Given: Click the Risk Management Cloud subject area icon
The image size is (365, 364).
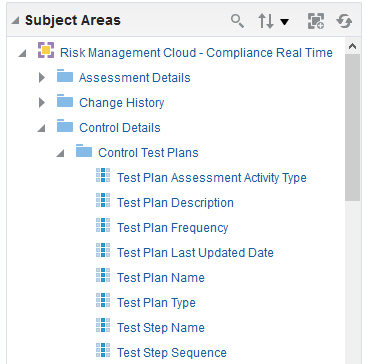Looking at the screenshot, I should coord(46,50).
